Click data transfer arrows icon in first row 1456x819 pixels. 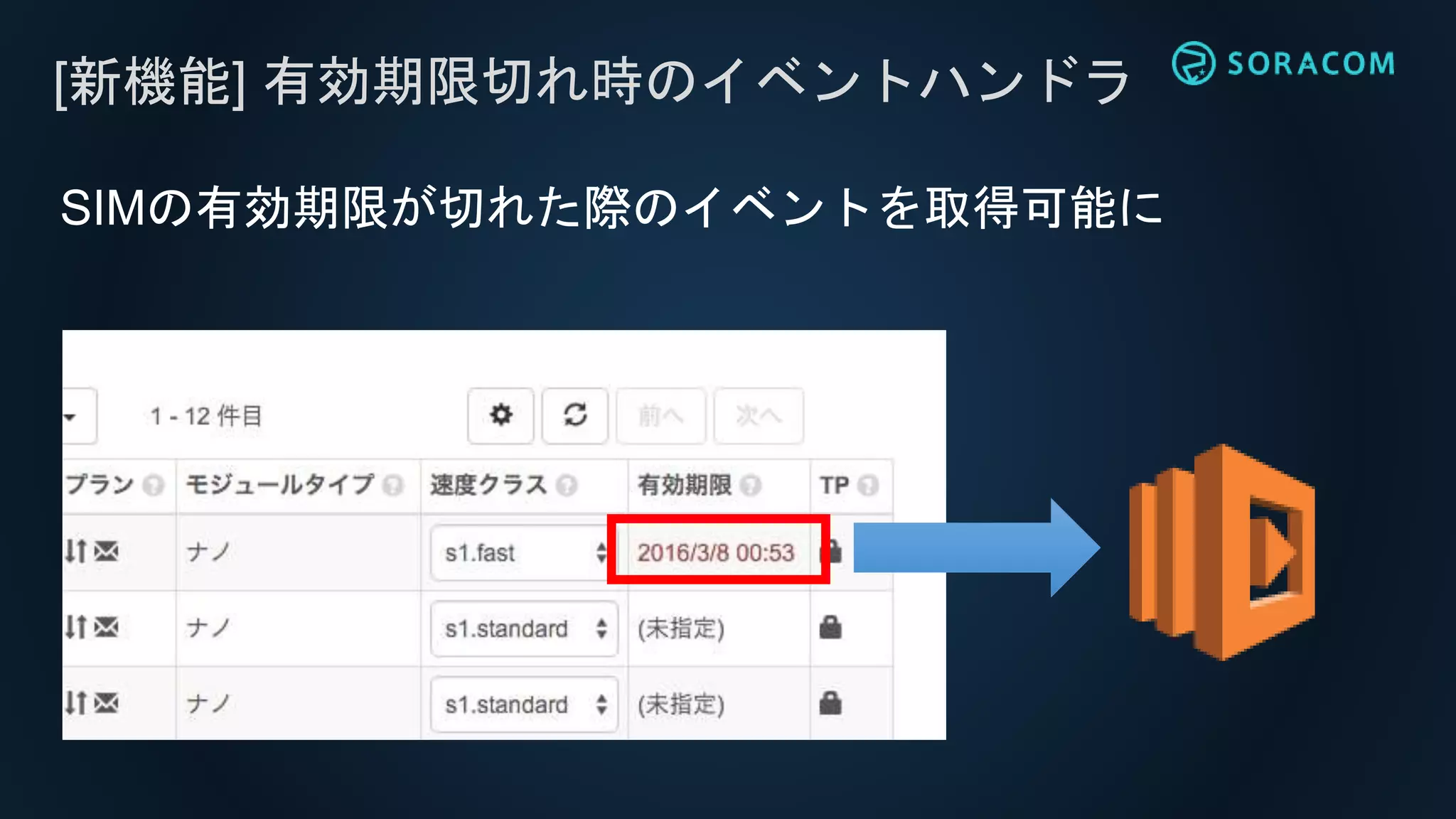pos(76,551)
